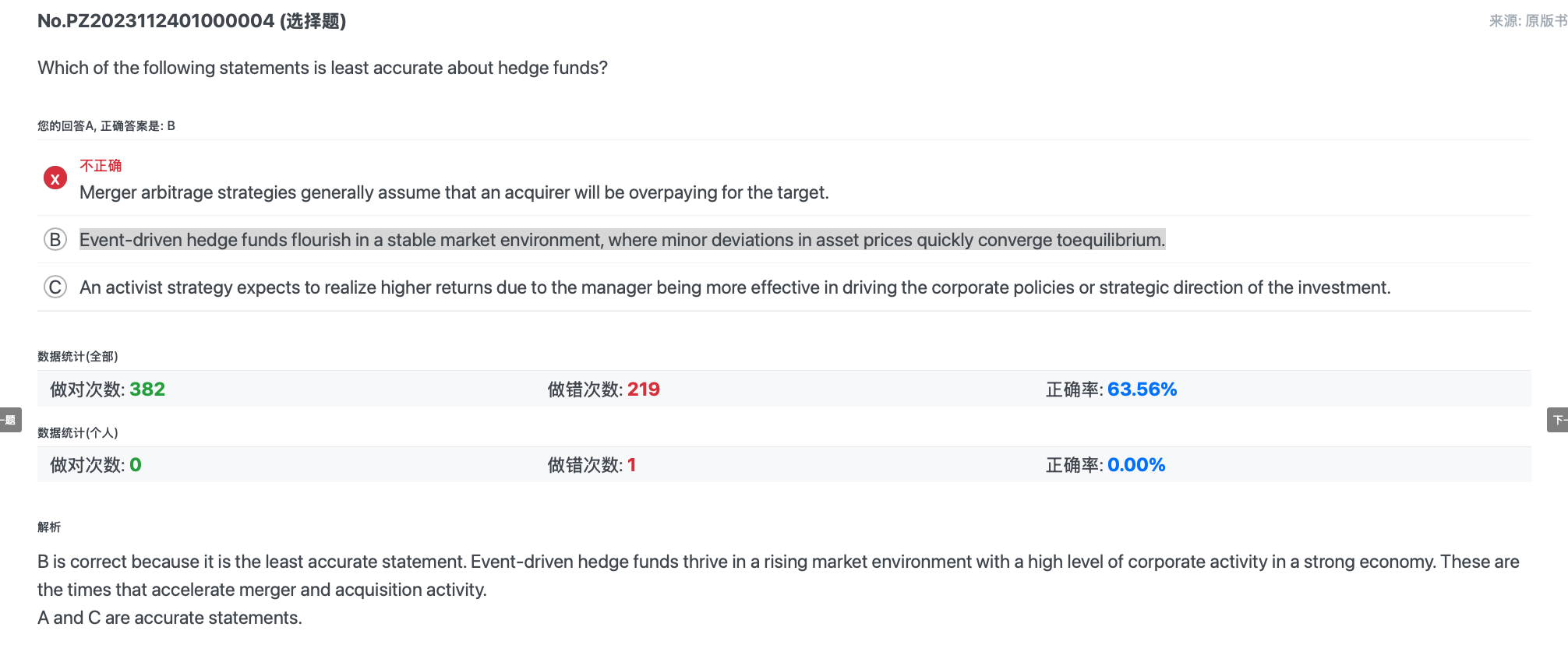Go to next question via right edge tab
1568x666 pixels.
pyautogui.click(x=1558, y=420)
